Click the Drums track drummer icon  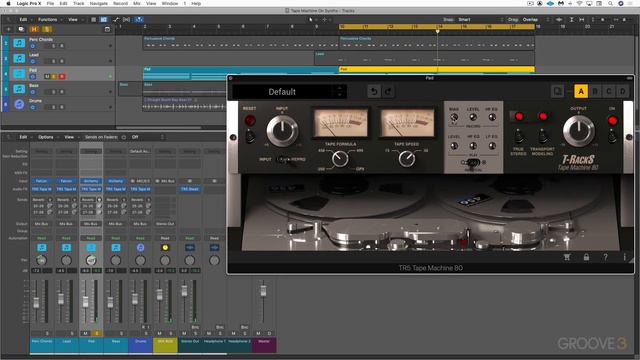click(19, 104)
